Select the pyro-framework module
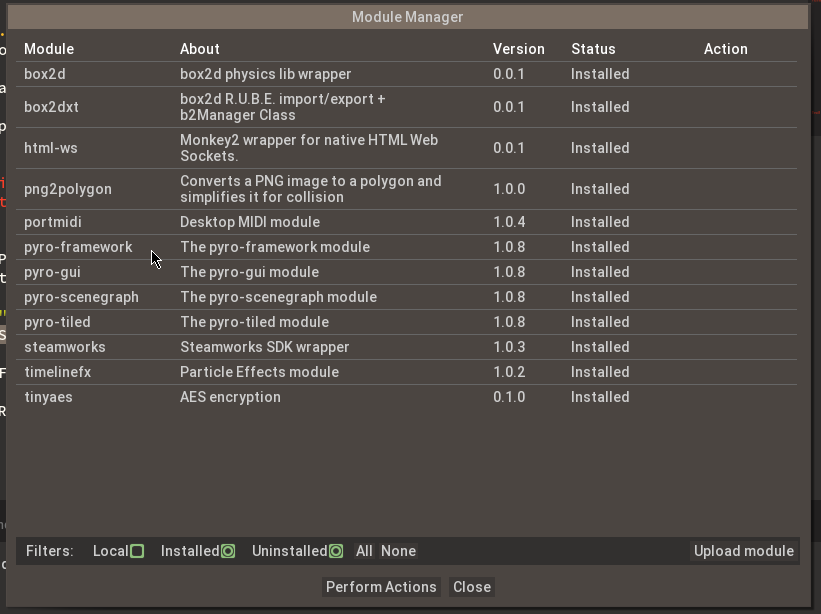The image size is (821, 614). (x=78, y=247)
